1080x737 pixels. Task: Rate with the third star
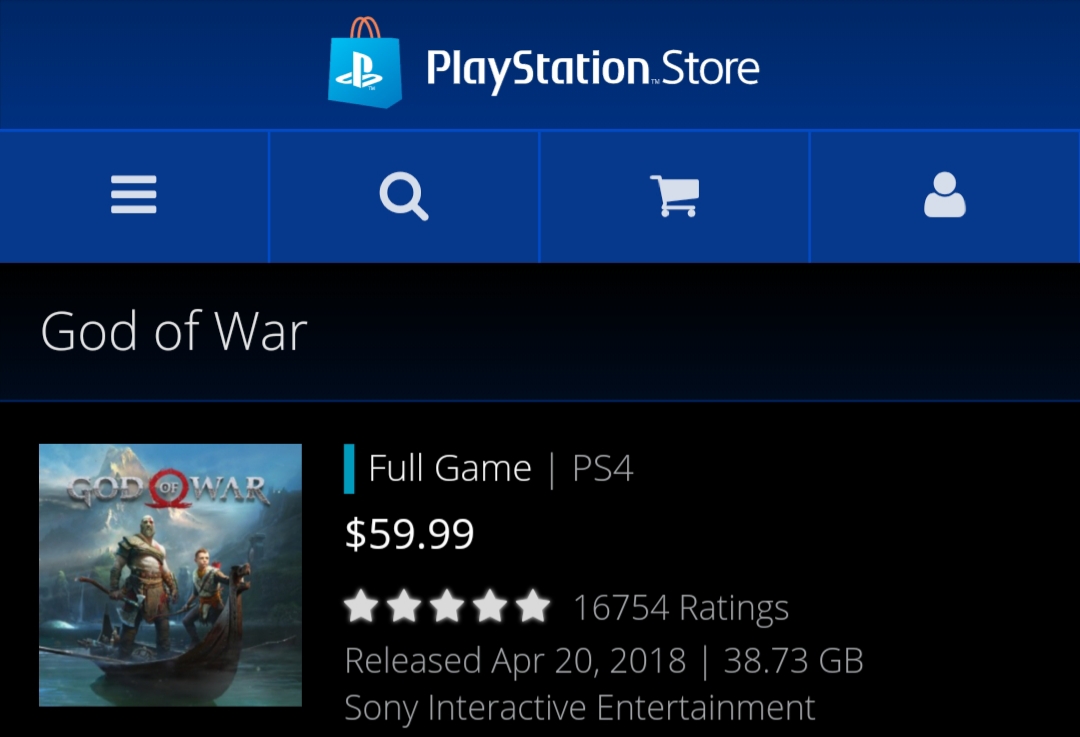(x=447, y=606)
